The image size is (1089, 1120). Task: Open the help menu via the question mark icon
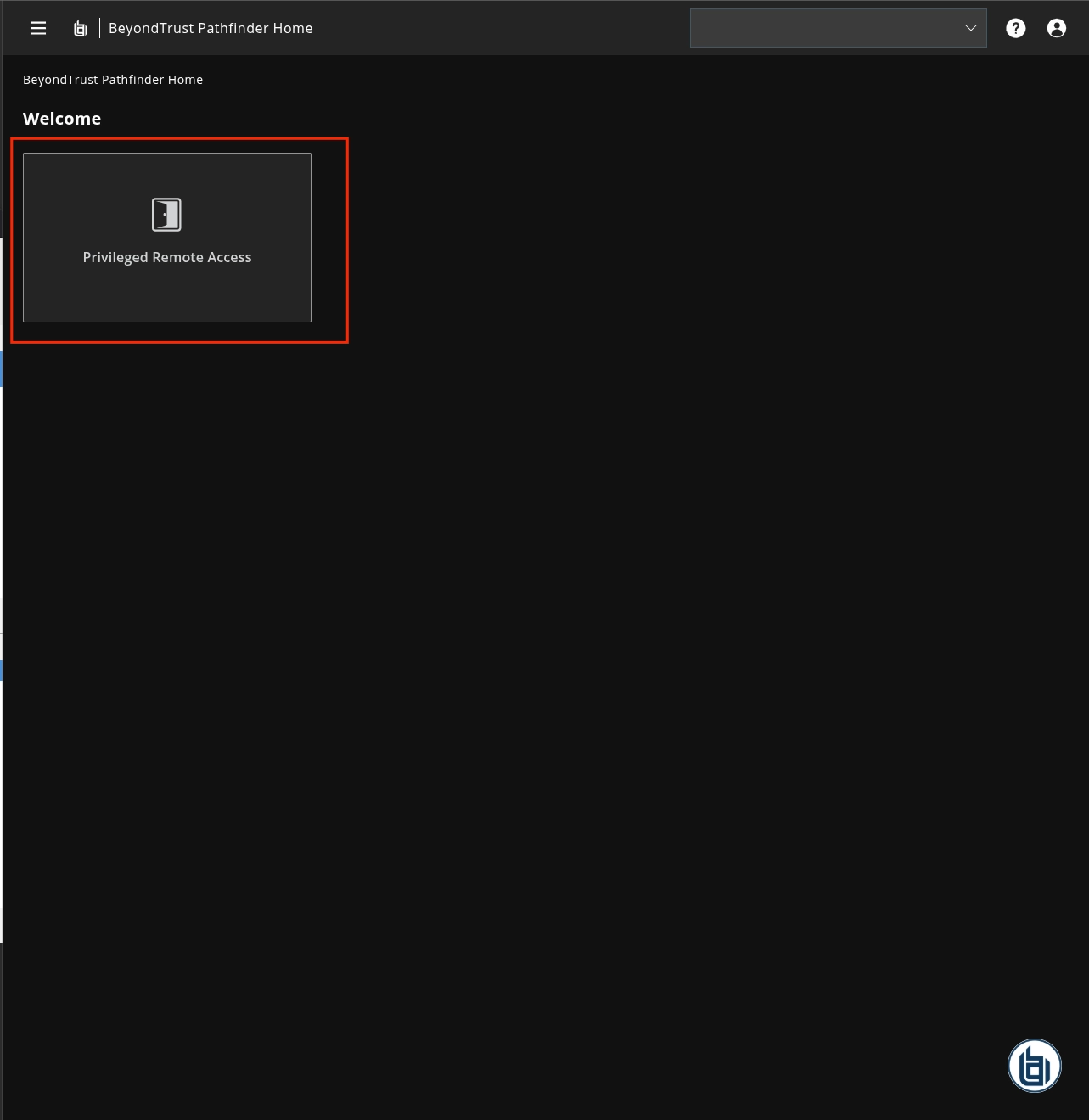point(1015,28)
